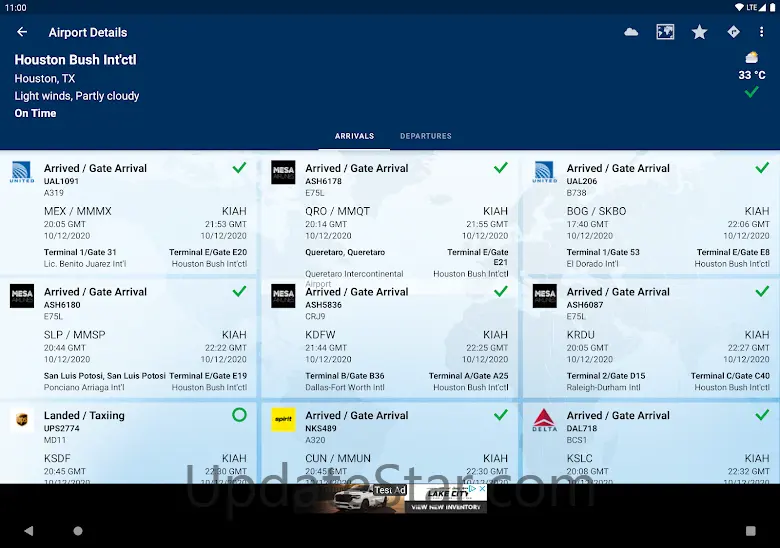Select BOG / SKBO origin text

point(596,211)
